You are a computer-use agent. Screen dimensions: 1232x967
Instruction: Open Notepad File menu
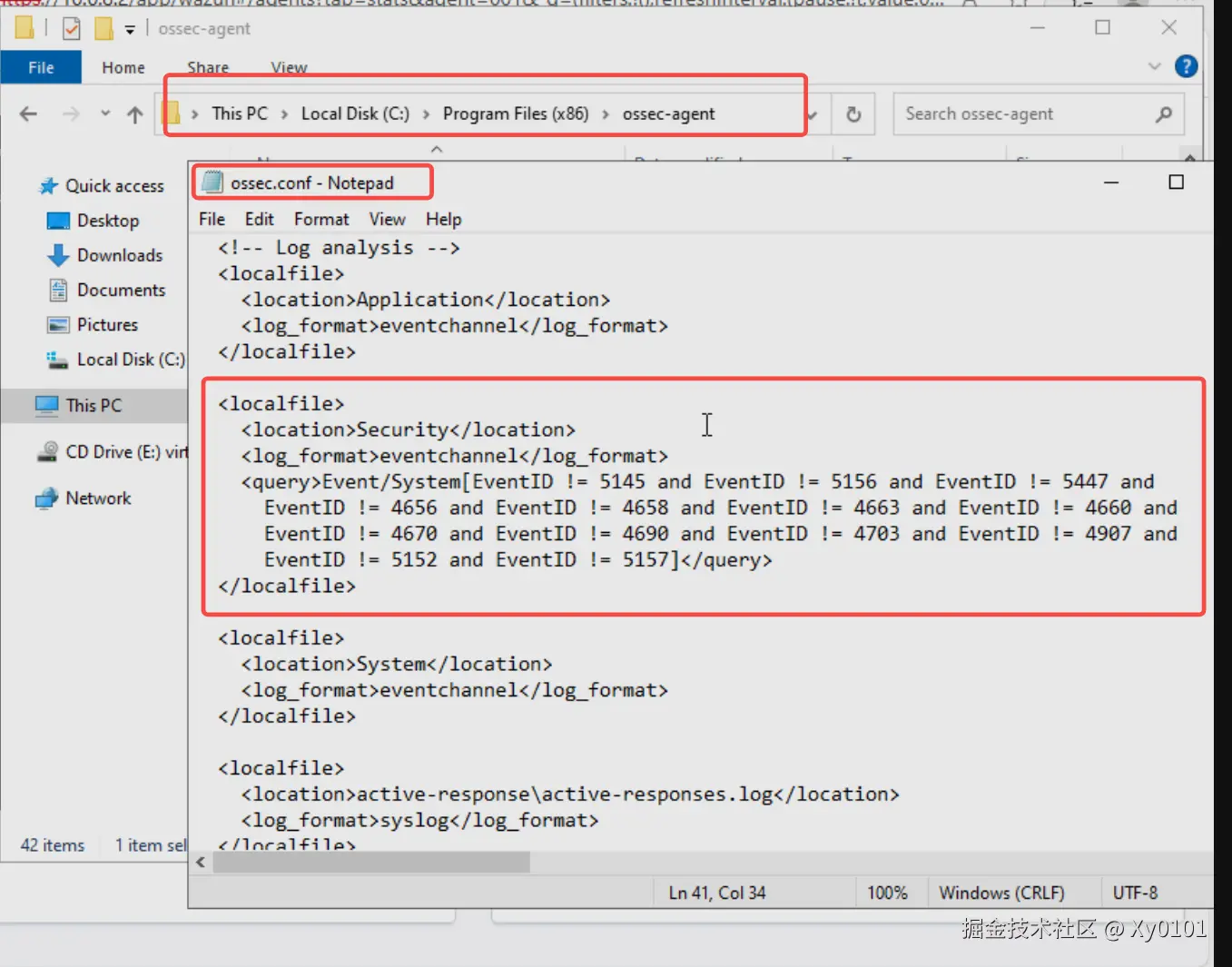(212, 219)
